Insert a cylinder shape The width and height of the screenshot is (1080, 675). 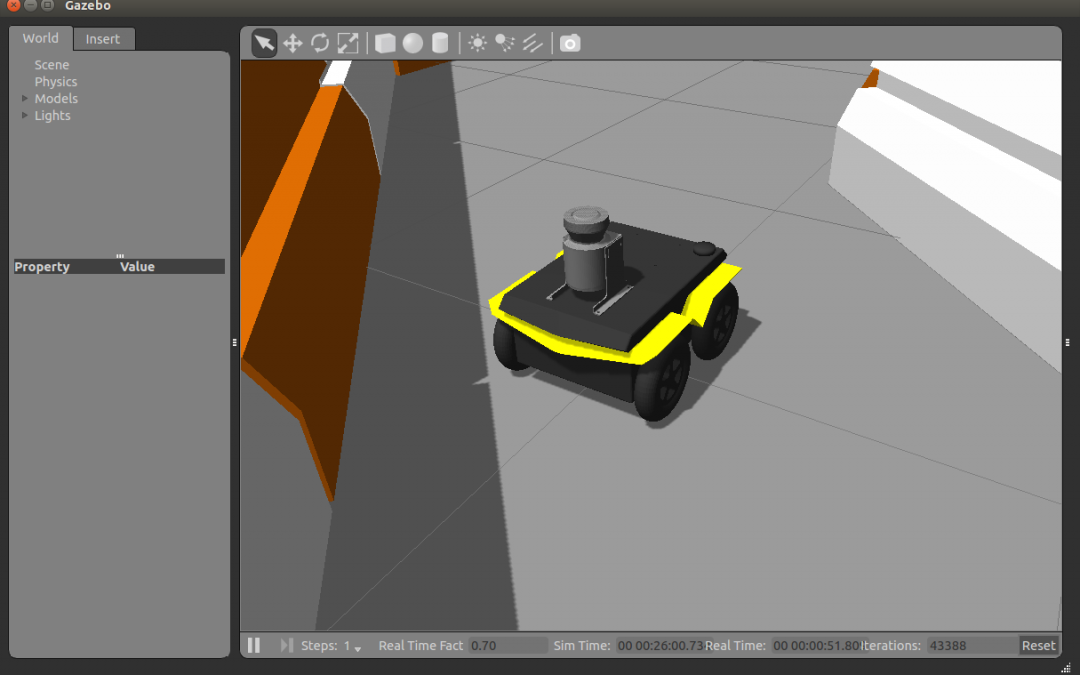tap(440, 43)
